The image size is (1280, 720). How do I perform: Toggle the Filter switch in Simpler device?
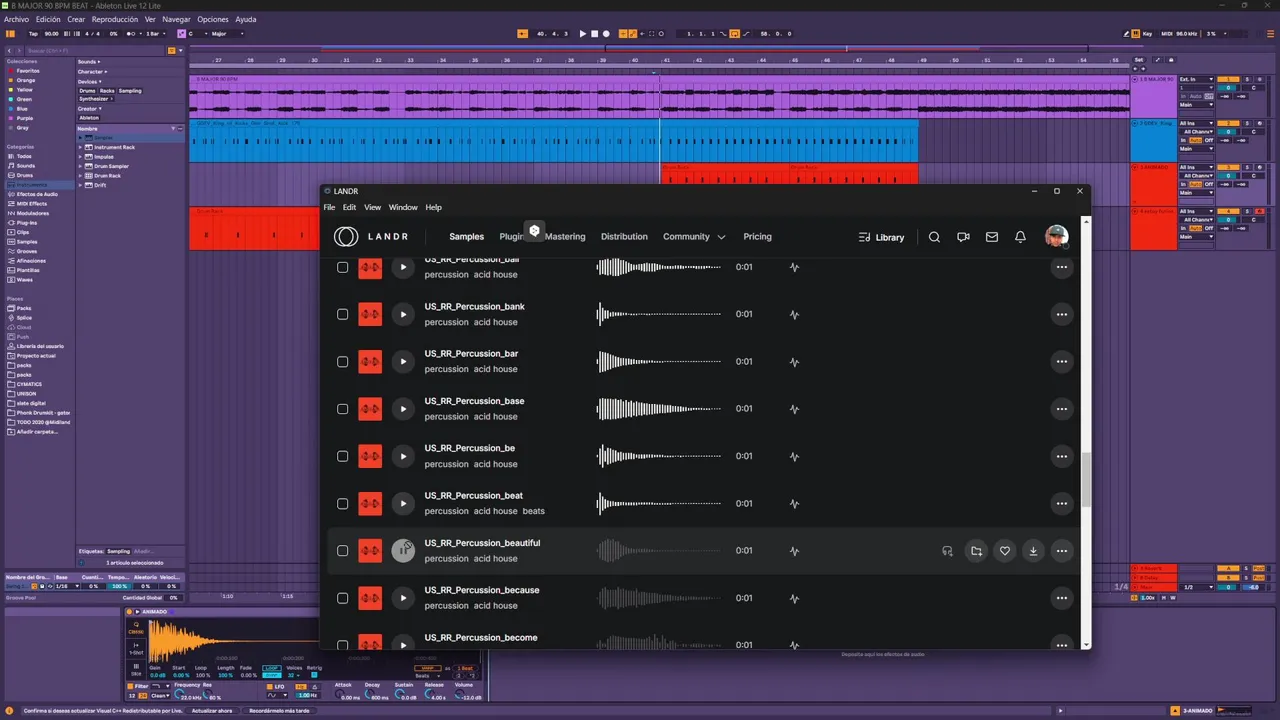pyautogui.click(x=130, y=686)
